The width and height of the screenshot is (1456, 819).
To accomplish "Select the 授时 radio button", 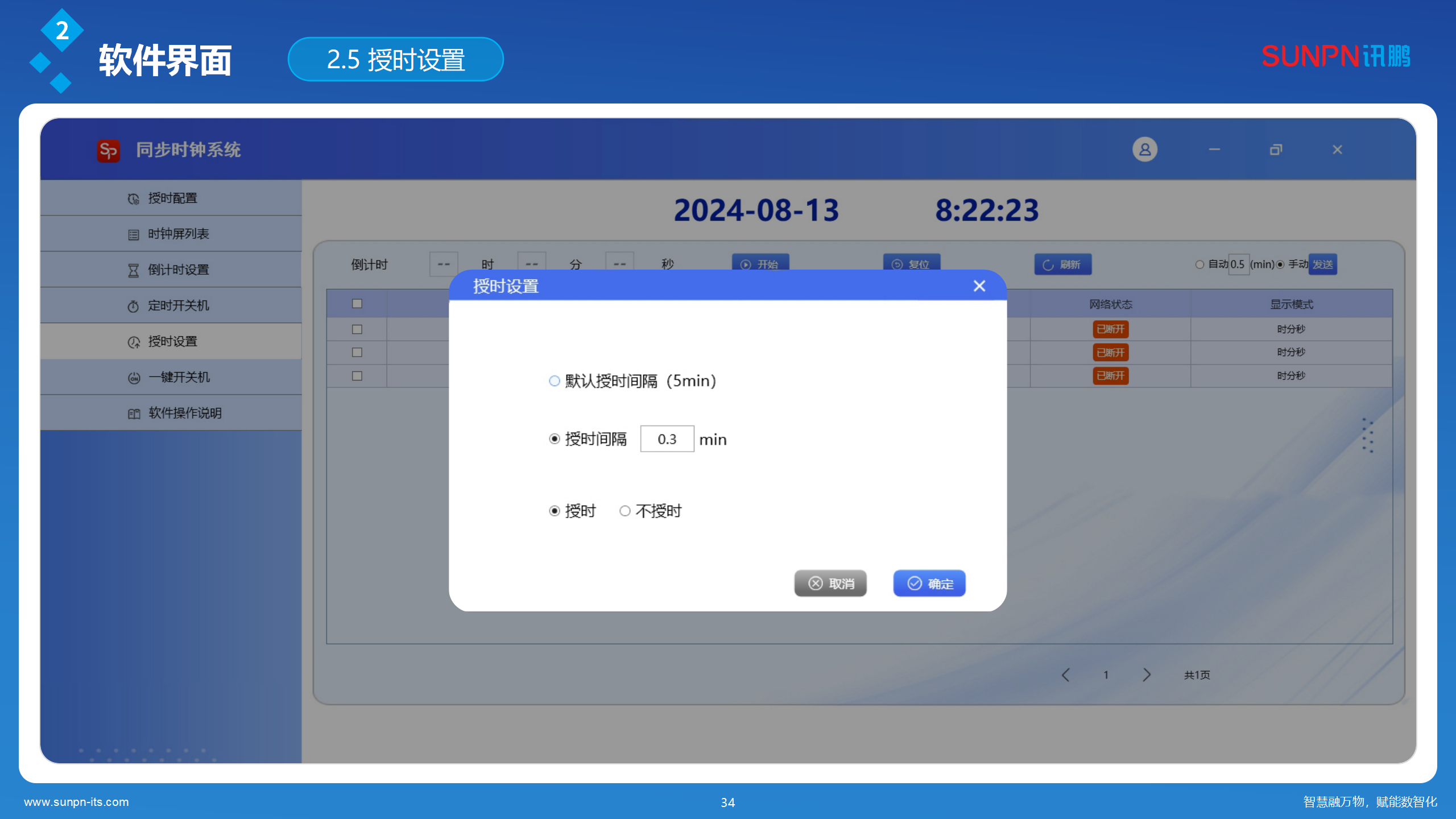I will coord(555,511).
